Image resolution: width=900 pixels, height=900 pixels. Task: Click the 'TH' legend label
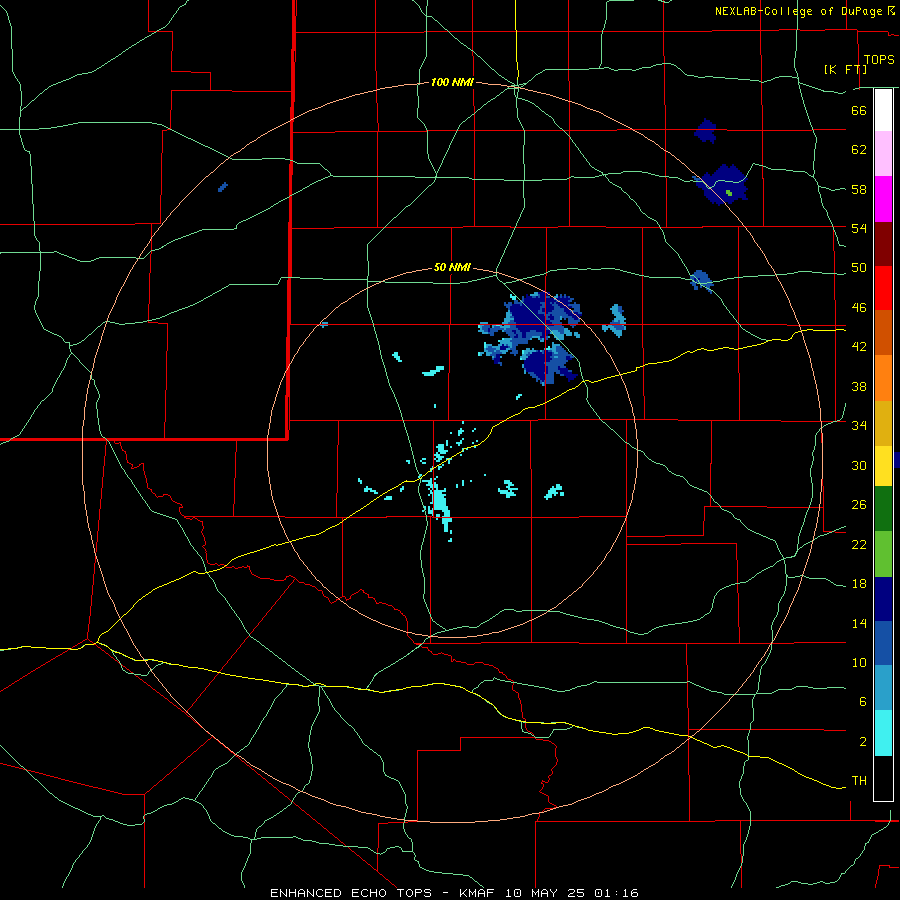click(x=859, y=781)
